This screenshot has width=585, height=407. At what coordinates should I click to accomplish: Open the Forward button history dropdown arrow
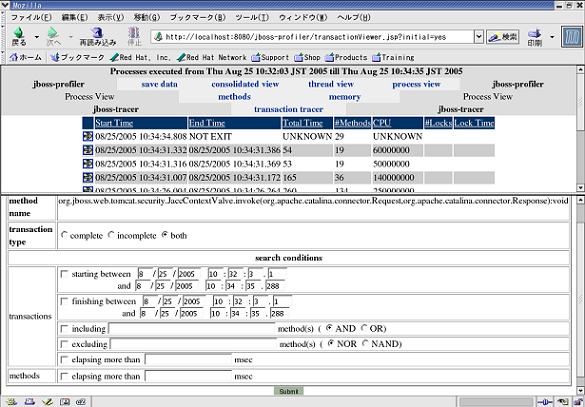tap(71, 37)
